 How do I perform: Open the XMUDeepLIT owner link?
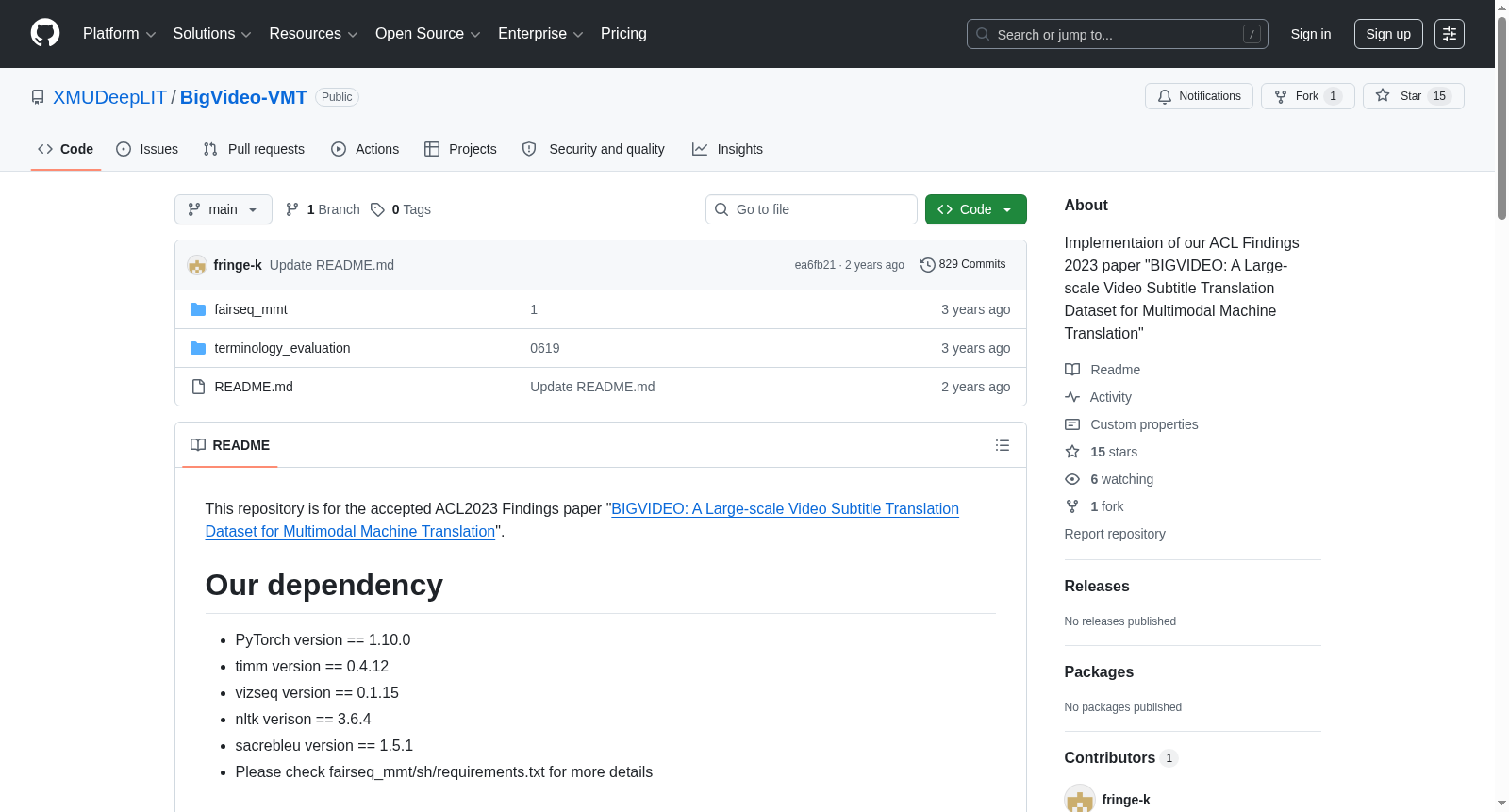(x=109, y=97)
